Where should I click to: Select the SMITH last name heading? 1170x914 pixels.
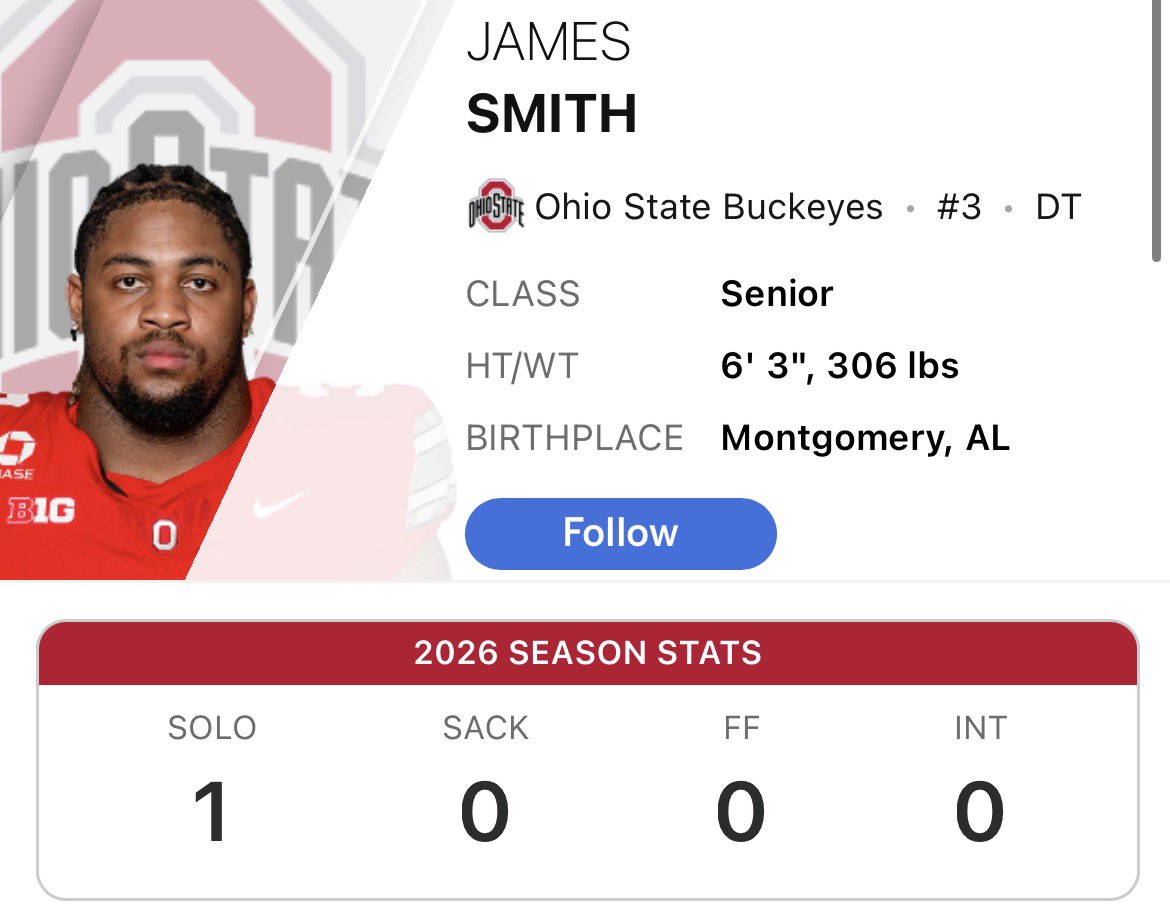551,113
